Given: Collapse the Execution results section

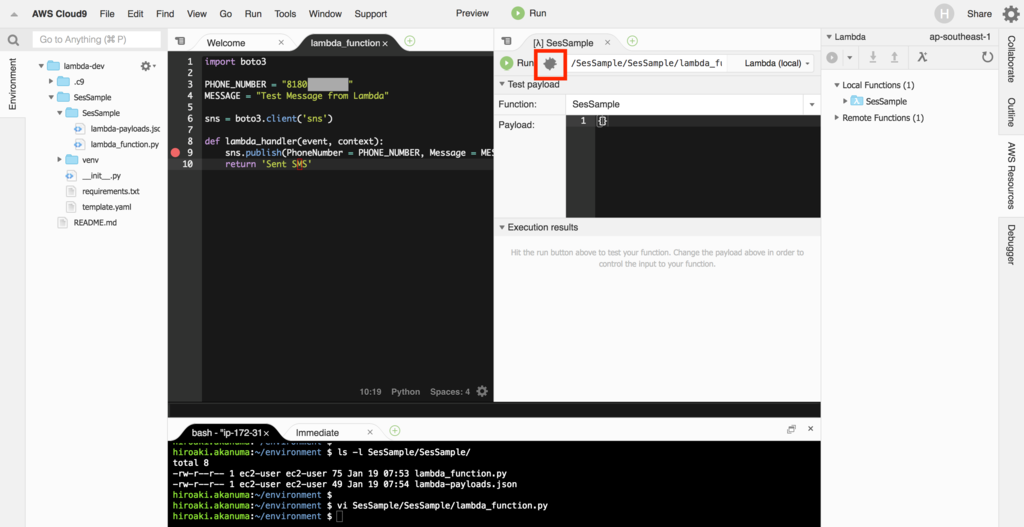Looking at the screenshot, I should coord(502,227).
